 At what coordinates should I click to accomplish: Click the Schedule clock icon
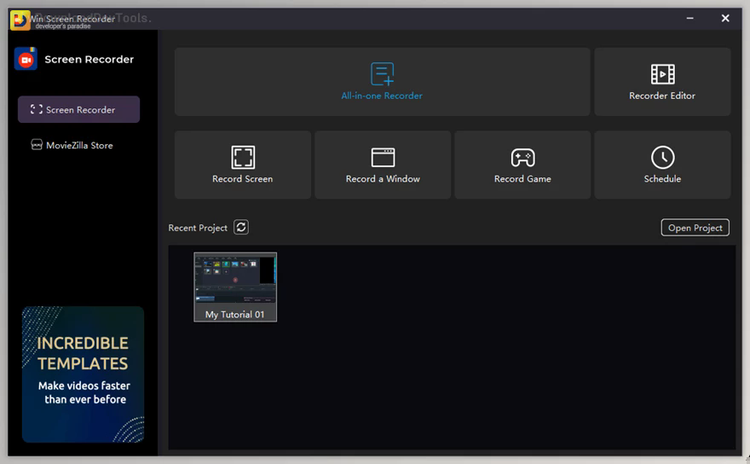[662, 157]
